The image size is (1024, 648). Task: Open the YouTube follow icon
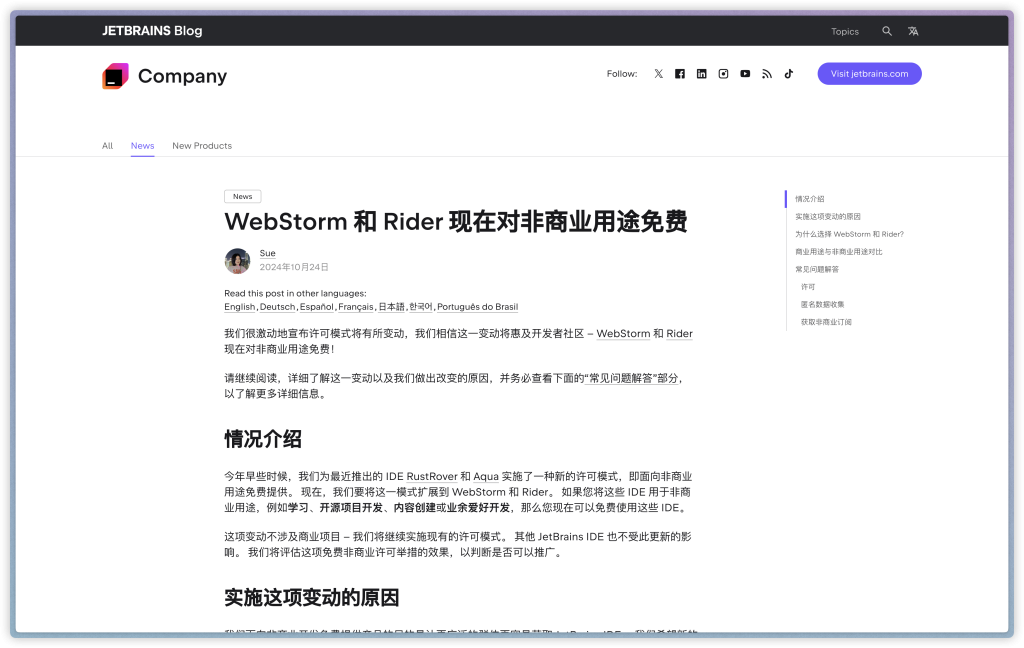point(745,74)
